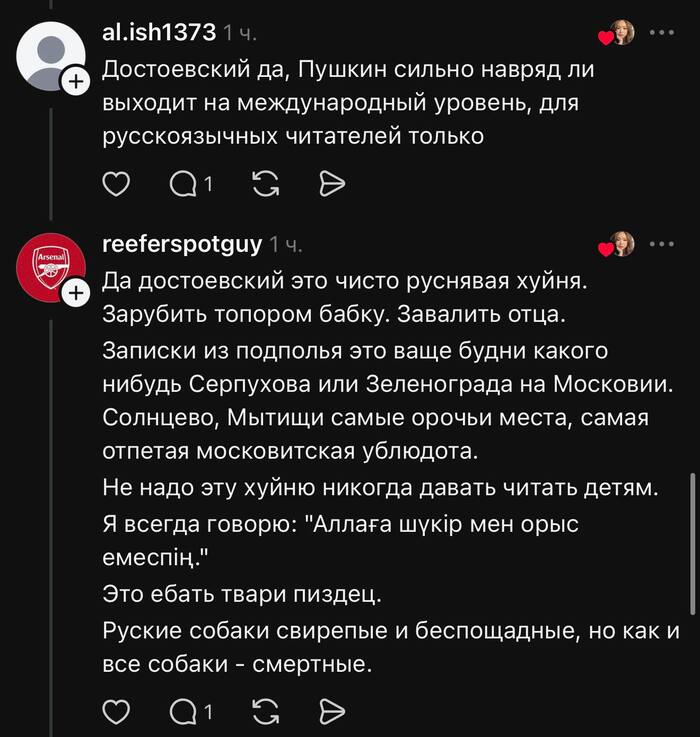Viewport: 700px width, 737px height.
Task: Repost the al.ish1373 comment
Action: coord(265,184)
